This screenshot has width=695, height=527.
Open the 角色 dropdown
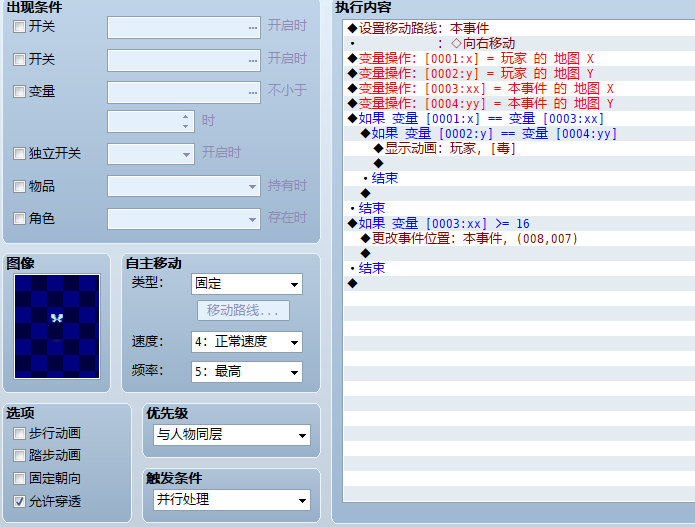coord(184,219)
